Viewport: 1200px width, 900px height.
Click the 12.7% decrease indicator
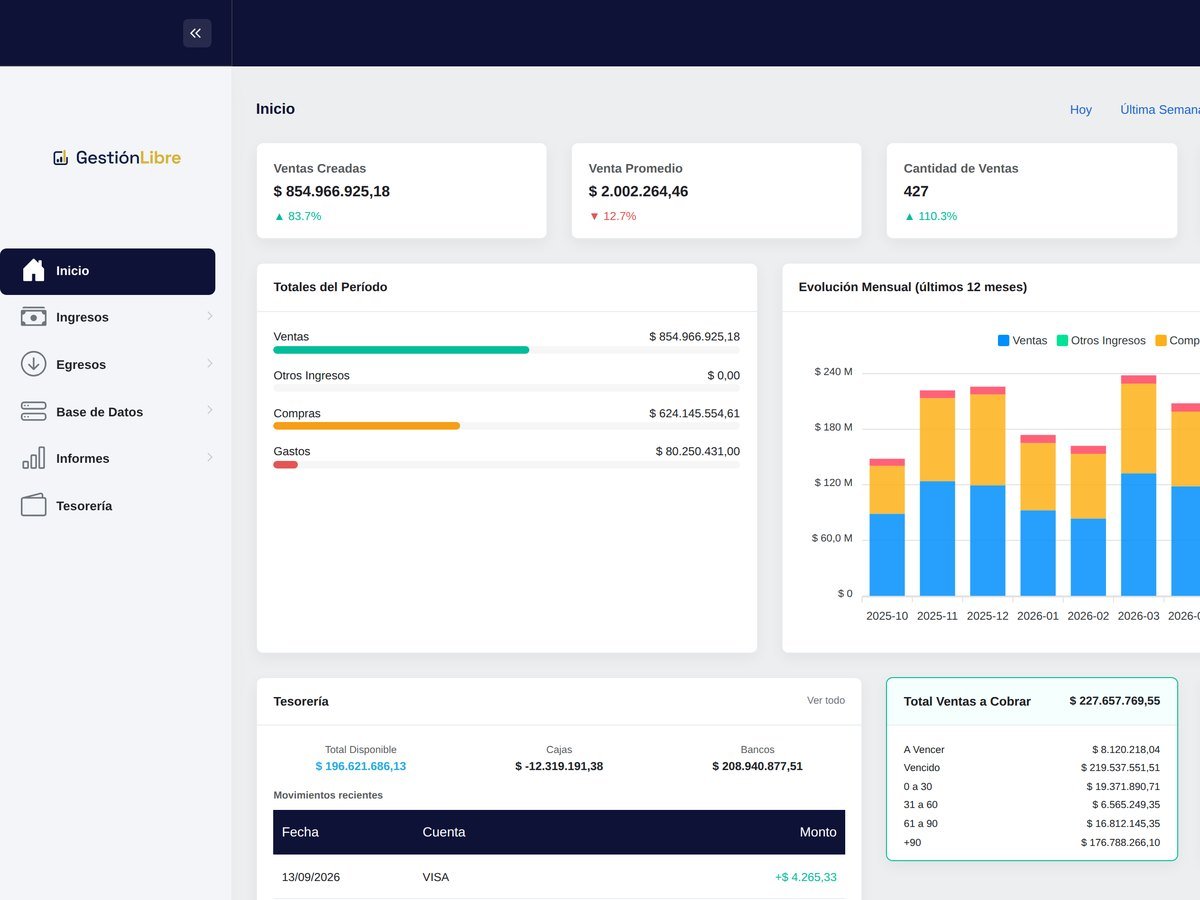(612, 216)
